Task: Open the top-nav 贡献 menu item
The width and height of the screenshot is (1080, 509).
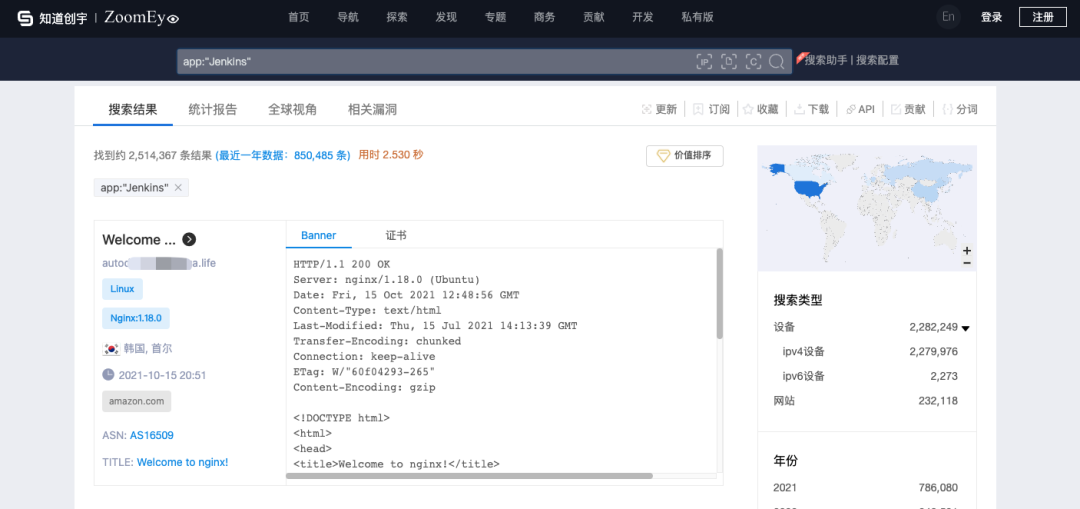Action: coord(593,18)
